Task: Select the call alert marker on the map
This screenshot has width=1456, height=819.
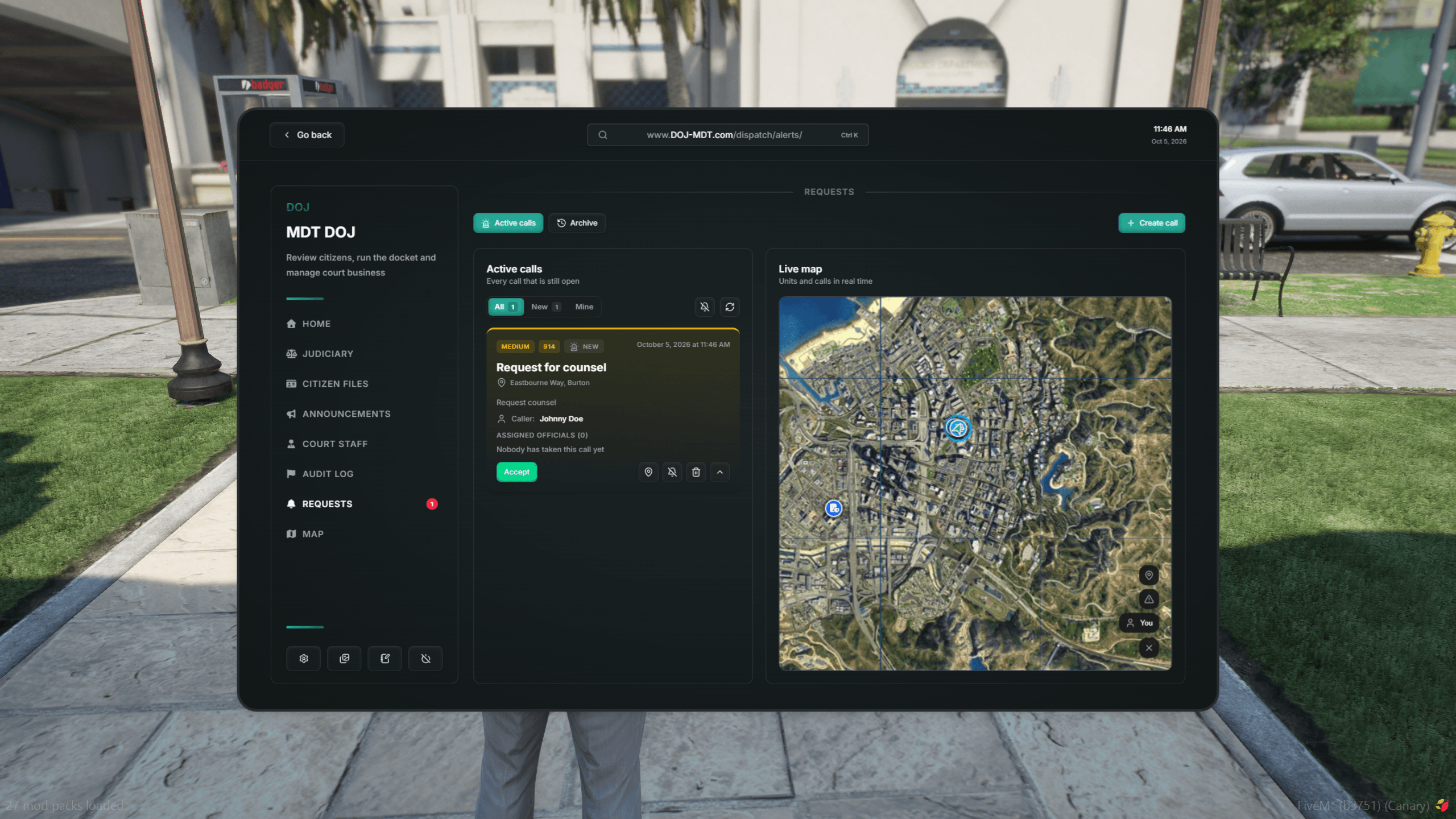Action: (x=958, y=428)
